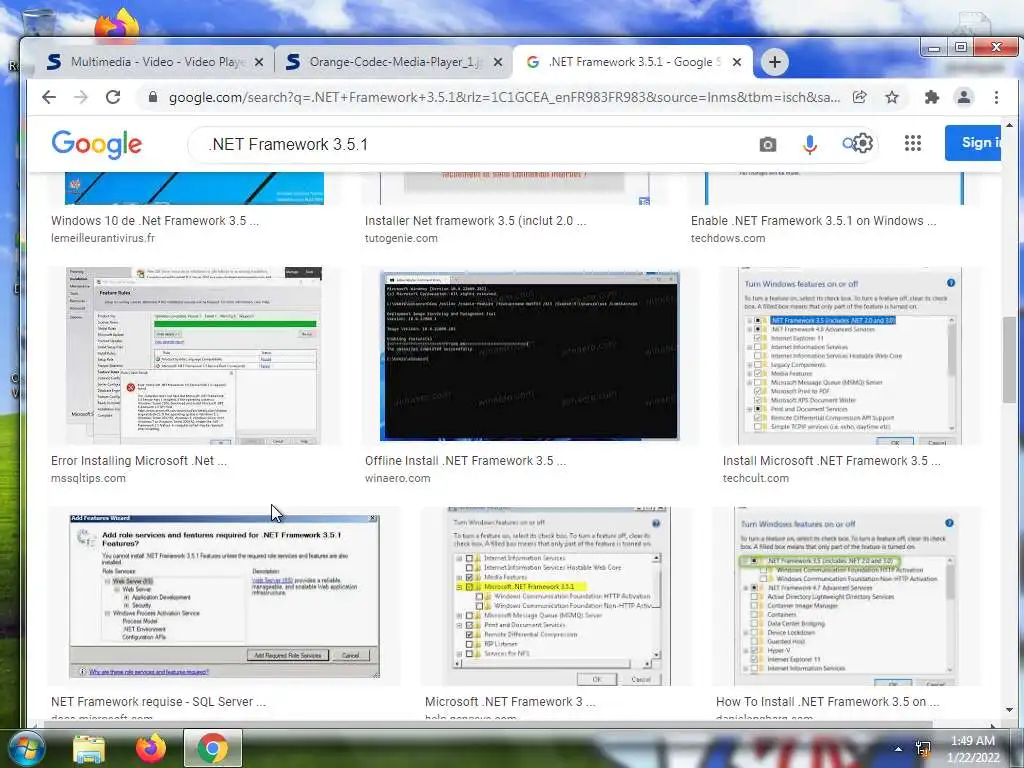Bookmark this tab with the star

pos(892,97)
